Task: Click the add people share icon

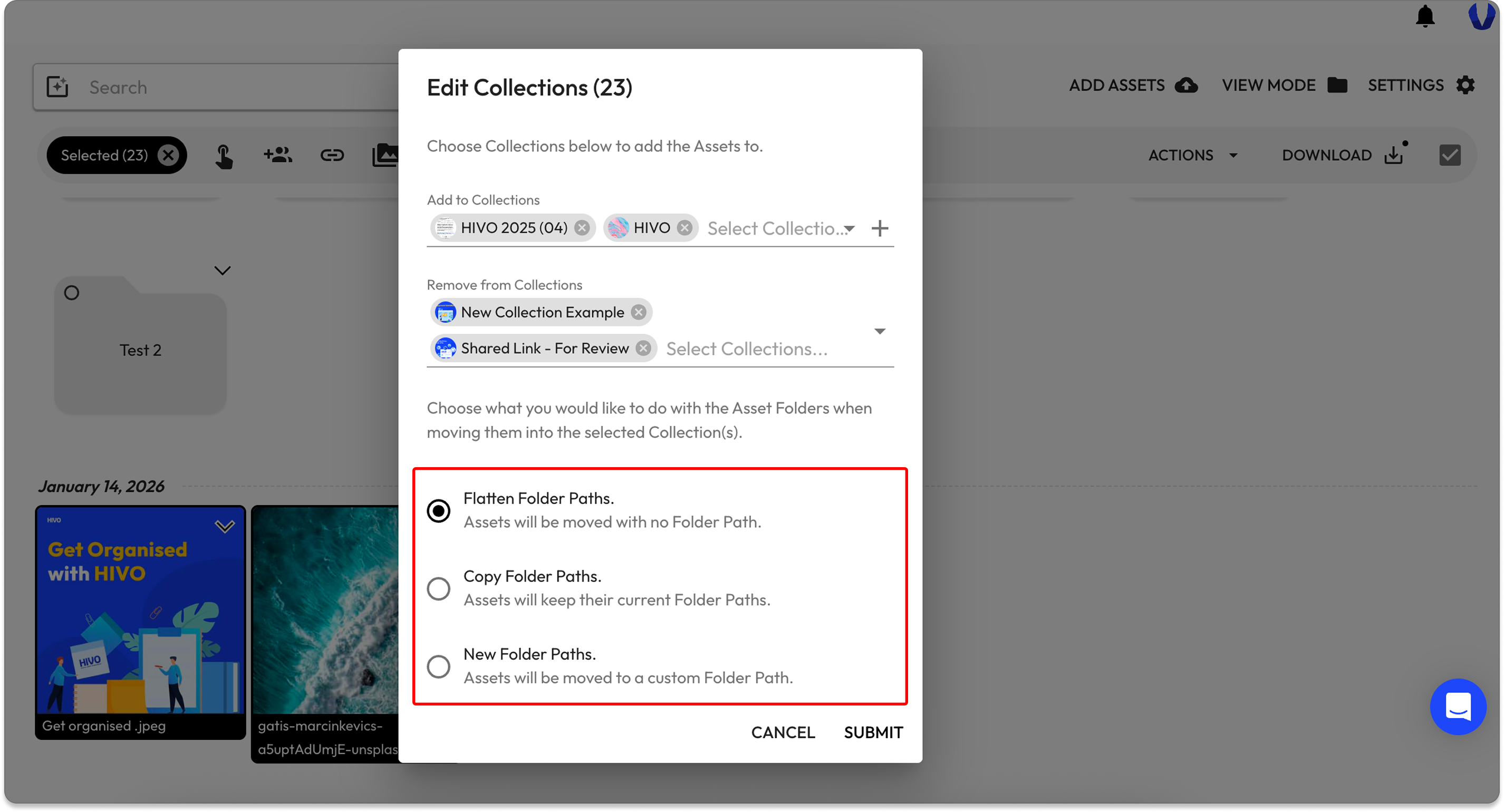Action: click(x=278, y=155)
